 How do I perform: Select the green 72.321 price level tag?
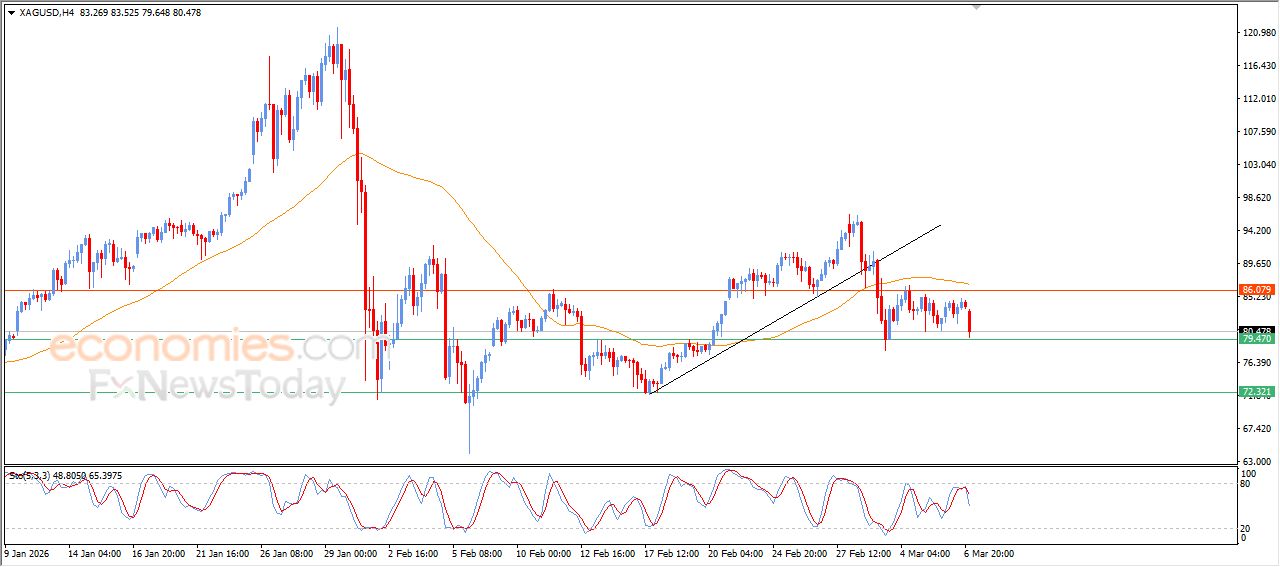(1257, 392)
